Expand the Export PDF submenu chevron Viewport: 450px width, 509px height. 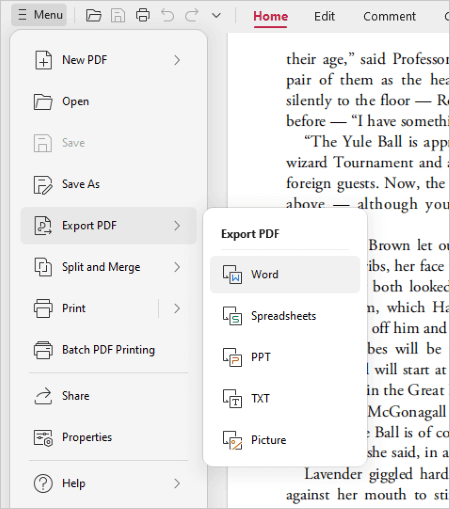[177, 226]
